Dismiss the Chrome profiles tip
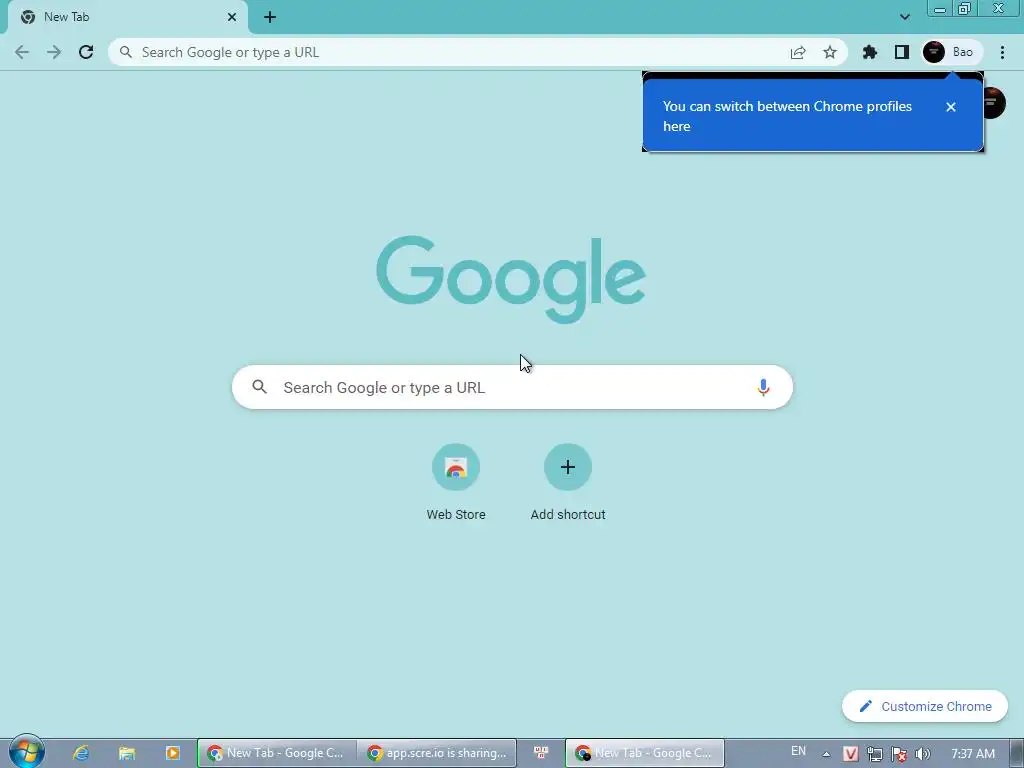Image resolution: width=1024 pixels, height=768 pixels. pos(951,106)
